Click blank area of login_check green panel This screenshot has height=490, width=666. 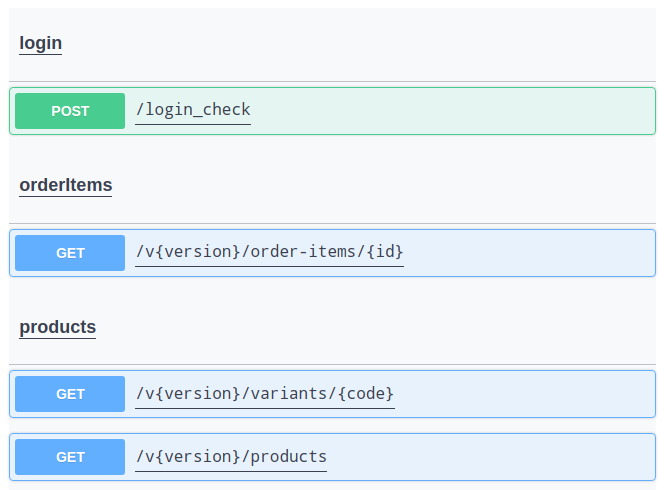[450, 111]
